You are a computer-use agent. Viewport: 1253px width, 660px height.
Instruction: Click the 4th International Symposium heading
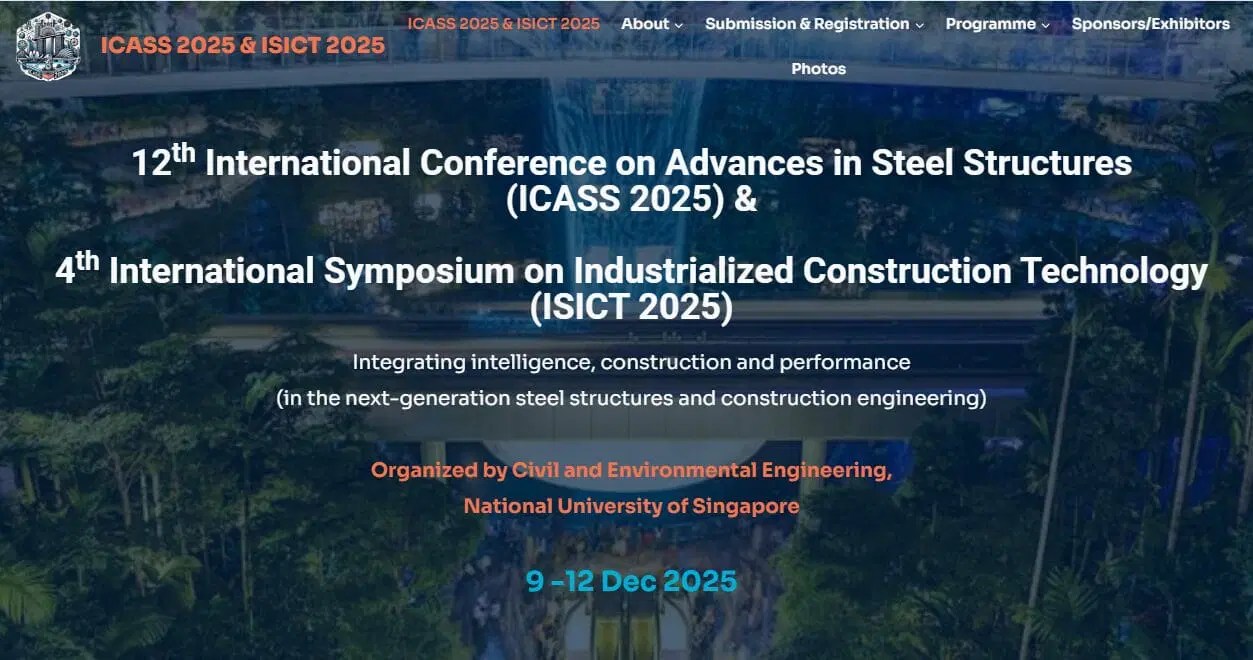tap(632, 288)
